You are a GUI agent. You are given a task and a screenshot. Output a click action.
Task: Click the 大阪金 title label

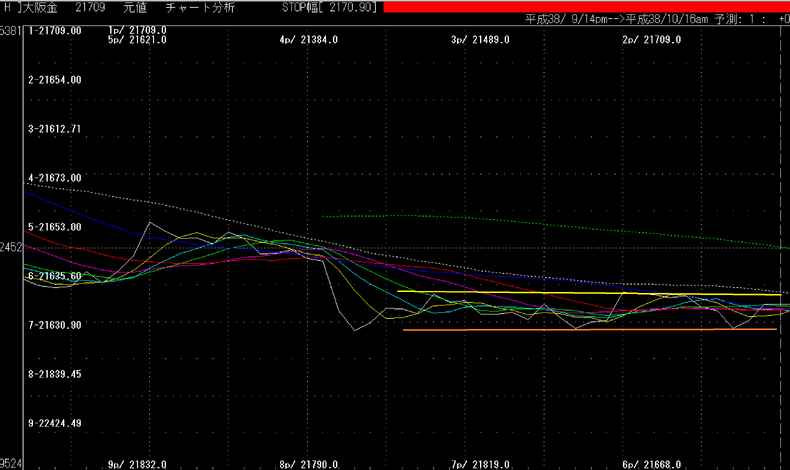point(39,8)
